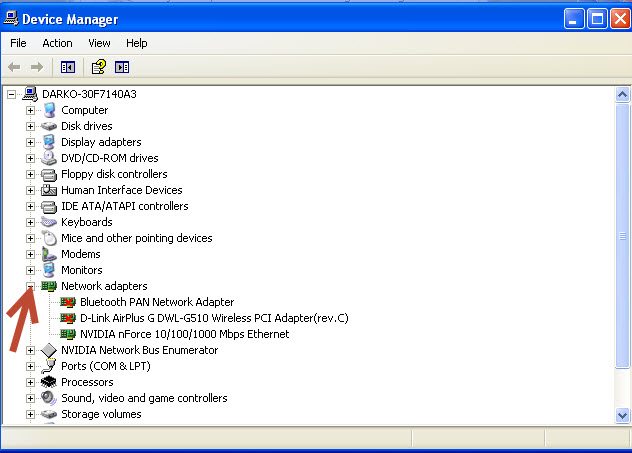Select the Processors label
This screenshot has width=632, height=453.
tap(87, 382)
